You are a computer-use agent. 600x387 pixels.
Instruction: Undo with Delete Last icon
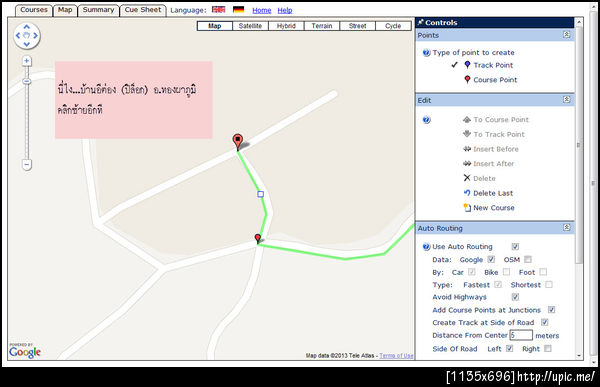[467, 193]
